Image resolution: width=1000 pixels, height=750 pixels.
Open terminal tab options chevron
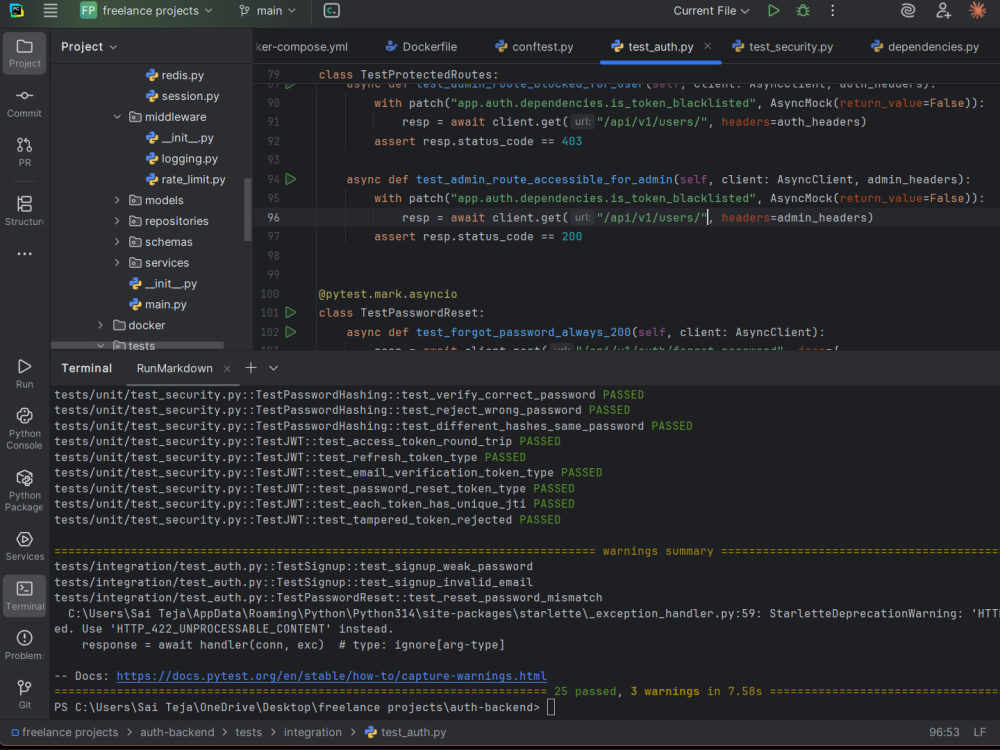[274, 368]
